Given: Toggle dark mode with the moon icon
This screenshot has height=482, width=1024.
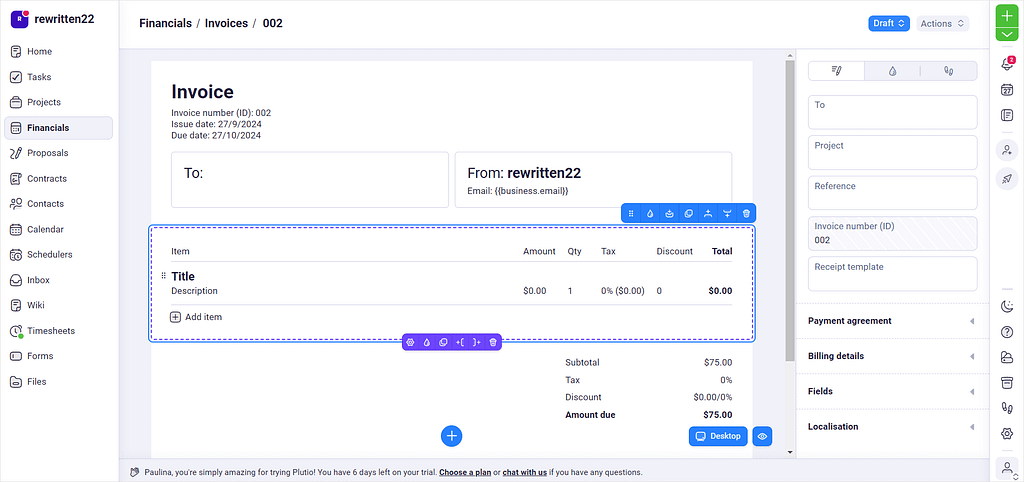Looking at the screenshot, I should tap(1007, 306).
